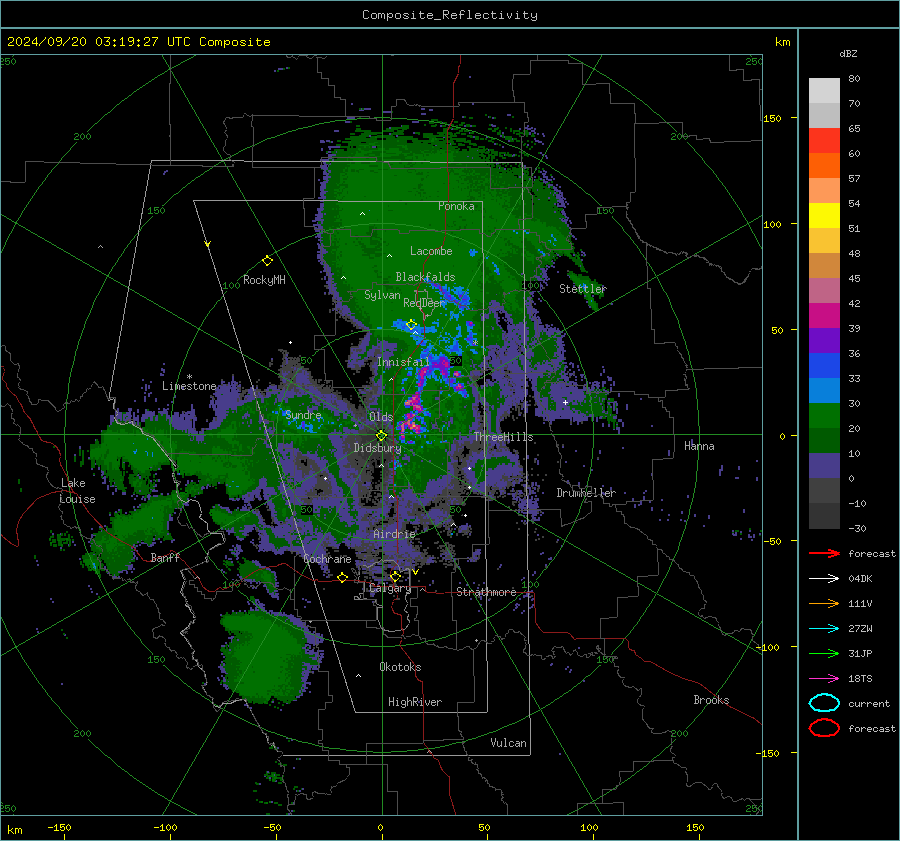The image size is (900, 841).
Task: Click the Hanna city label
Action: (x=699, y=446)
